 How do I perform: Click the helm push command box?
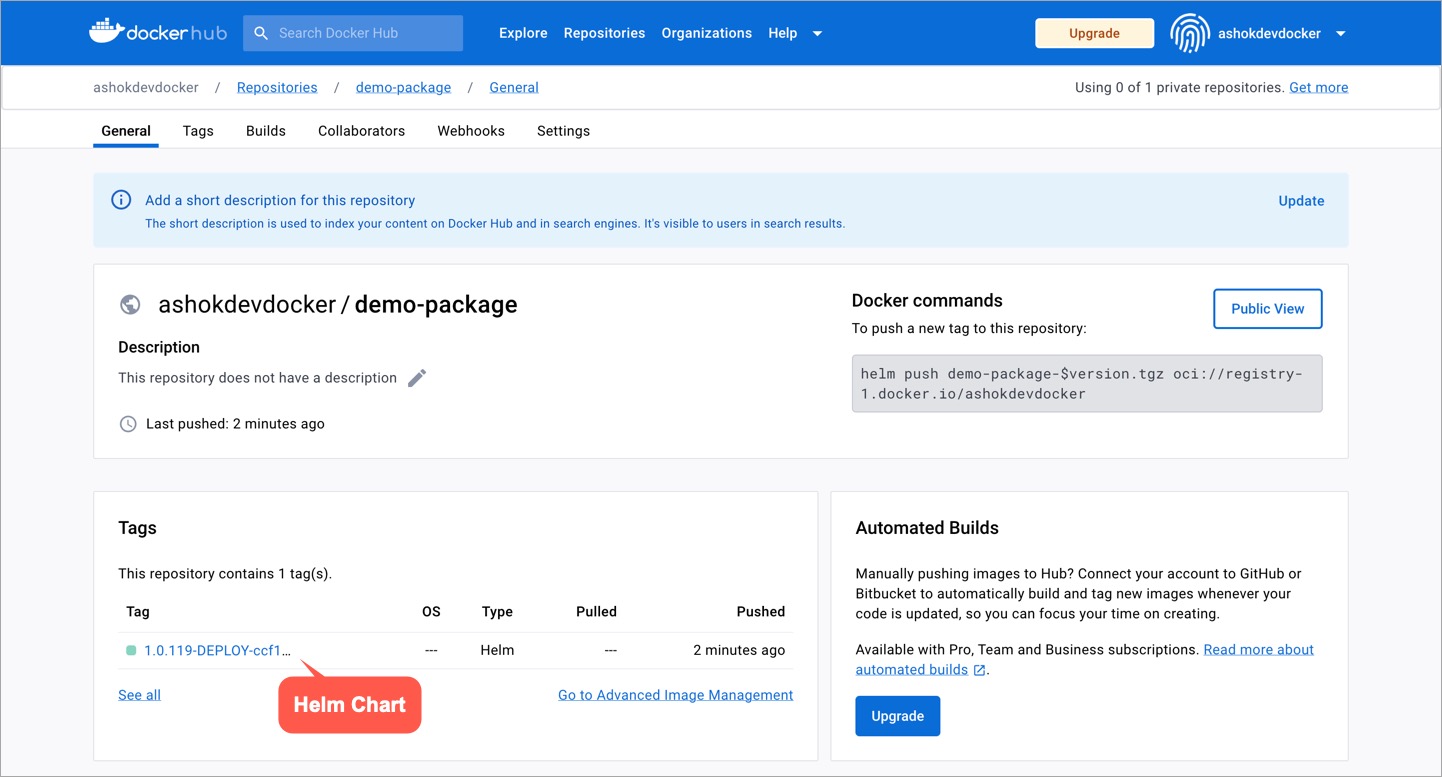[x=1086, y=384]
